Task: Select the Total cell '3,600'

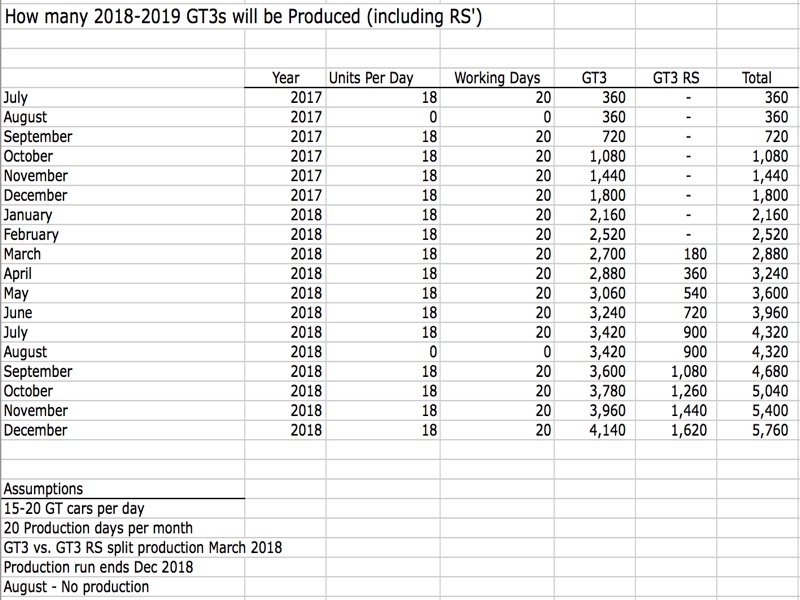Action: tap(770, 293)
